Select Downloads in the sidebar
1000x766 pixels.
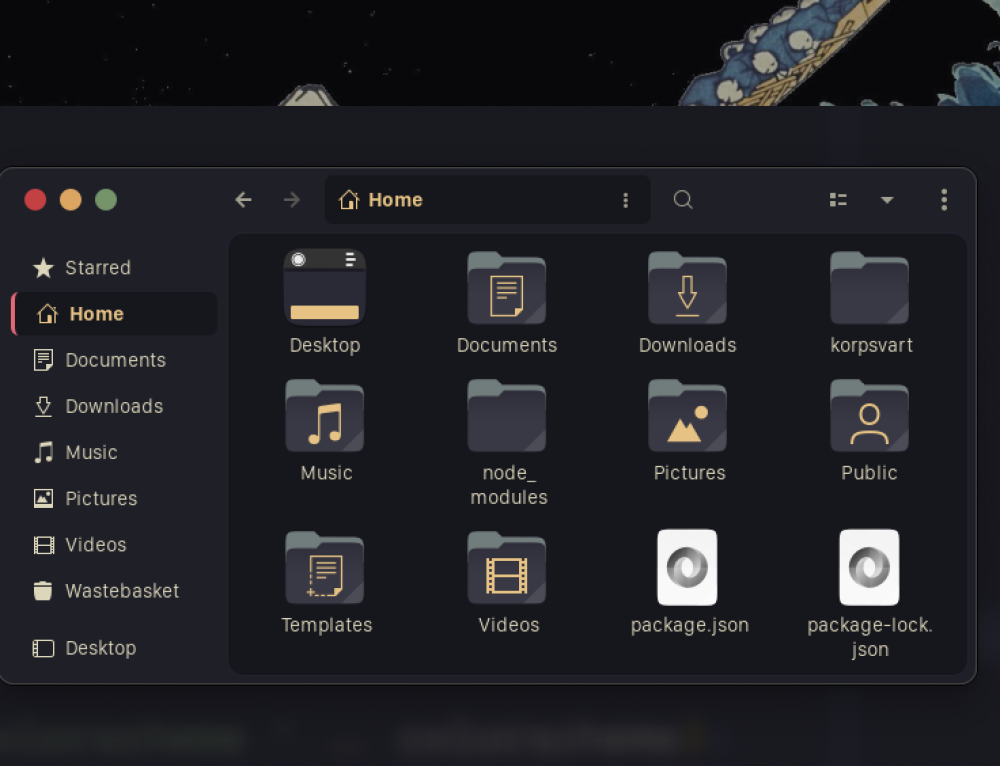pos(113,406)
